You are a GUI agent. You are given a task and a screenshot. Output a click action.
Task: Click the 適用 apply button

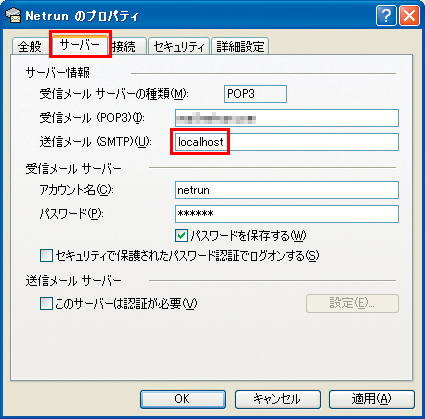coord(372,399)
